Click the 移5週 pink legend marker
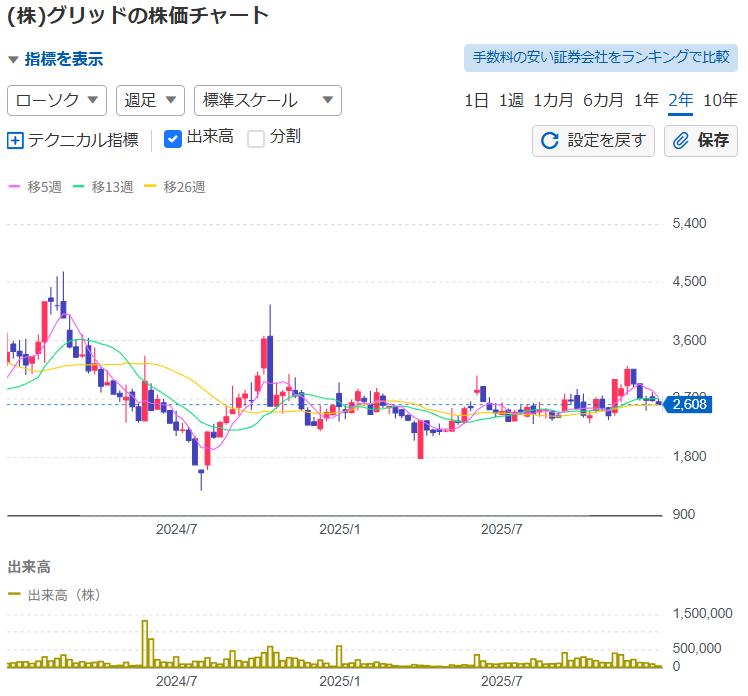 click(14, 187)
